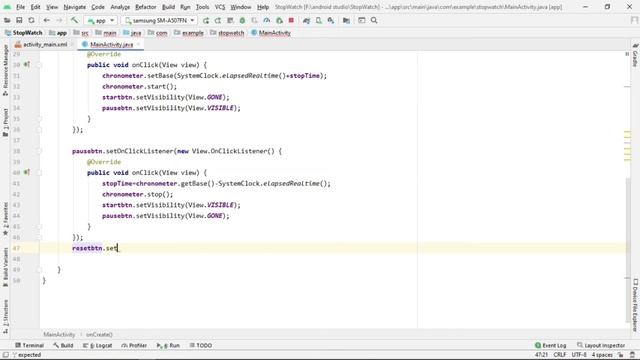The image size is (640, 360).
Task: Click the Open file toolbar icon
Action: tap(7, 20)
